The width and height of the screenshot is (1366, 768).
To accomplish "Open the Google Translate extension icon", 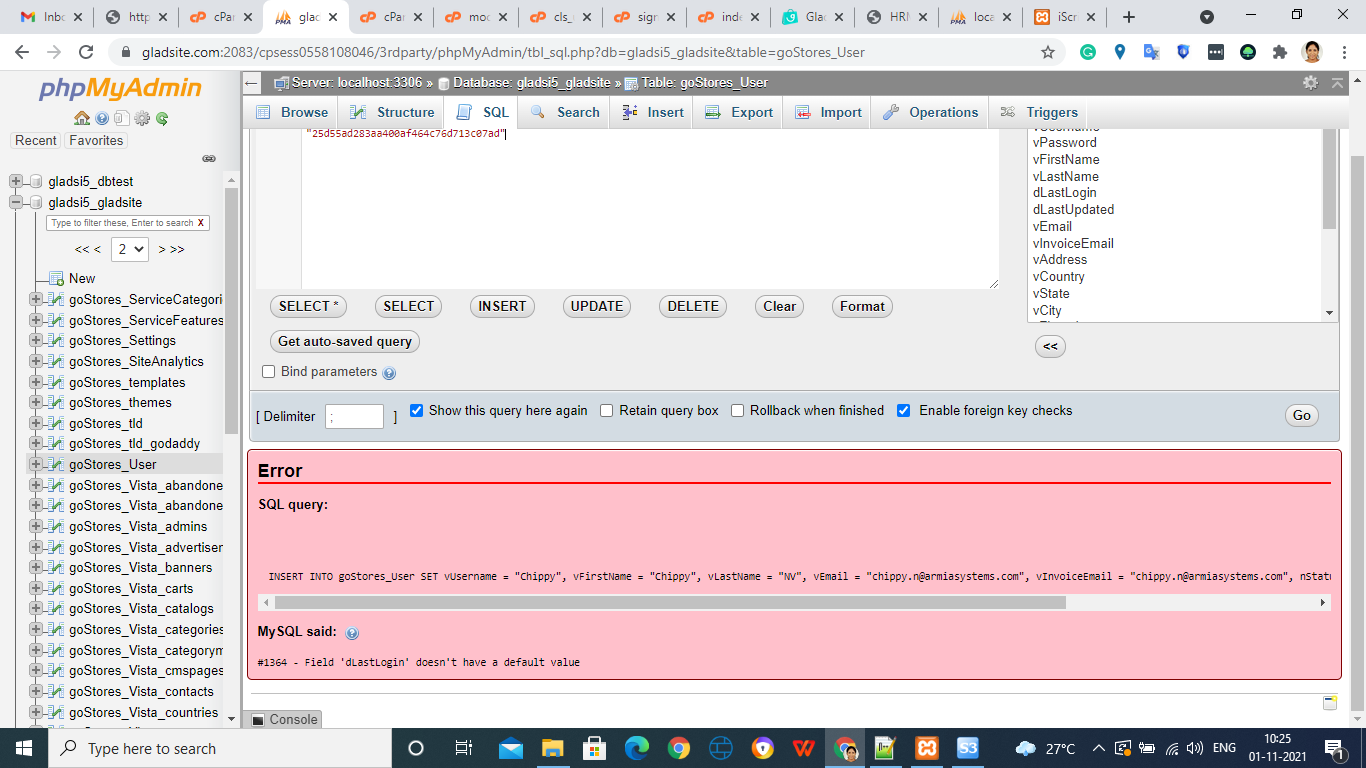I will (1152, 52).
